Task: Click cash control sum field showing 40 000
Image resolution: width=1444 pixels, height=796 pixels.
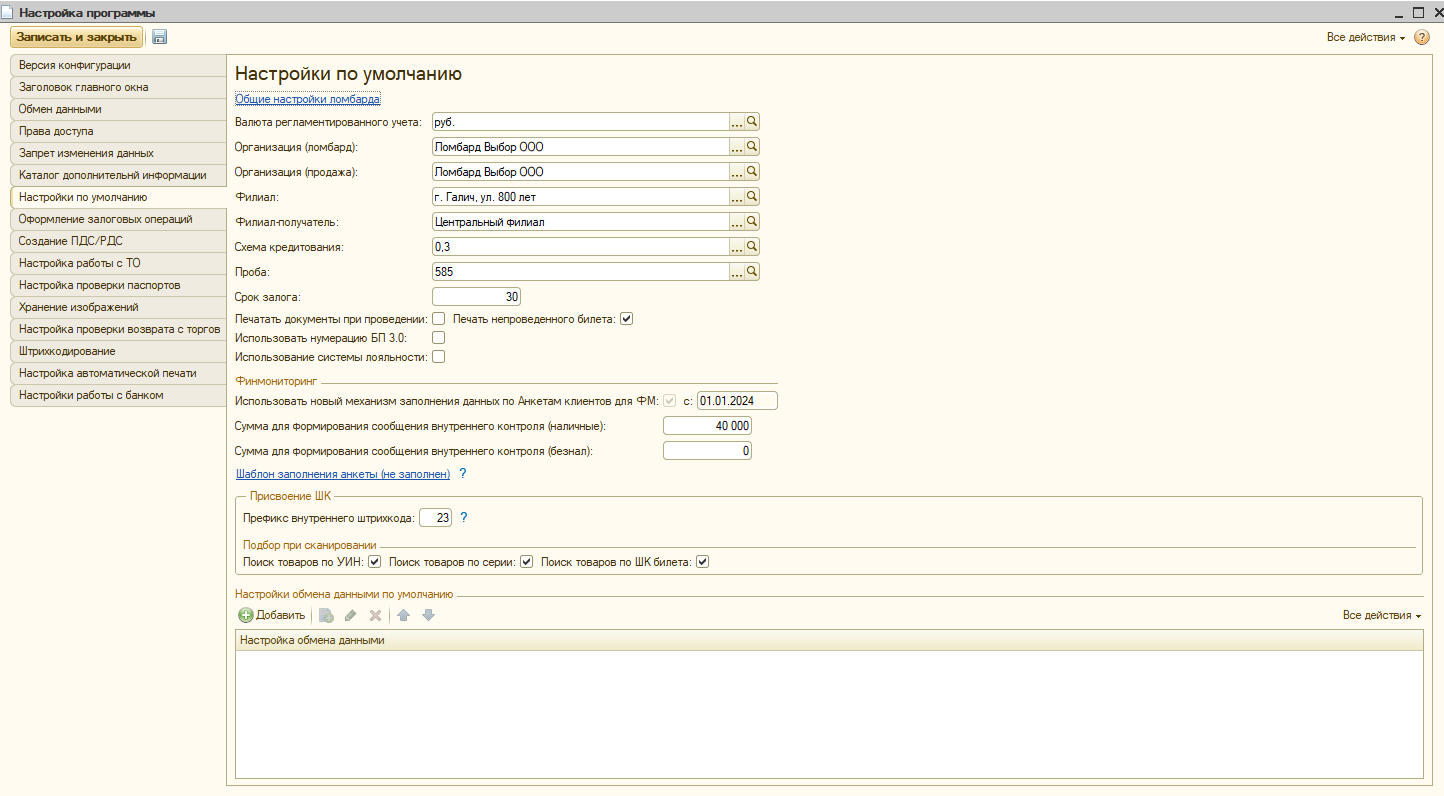Action: (x=707, y=426)
